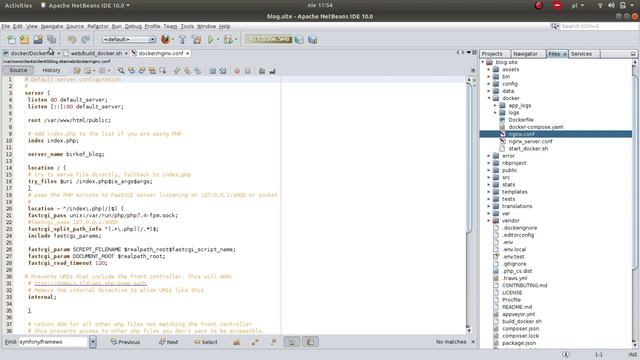This screenshot has height=360, width=640.
Task: Click the Files panel vertical scrollbar
Action: click(x=635, y=203)
